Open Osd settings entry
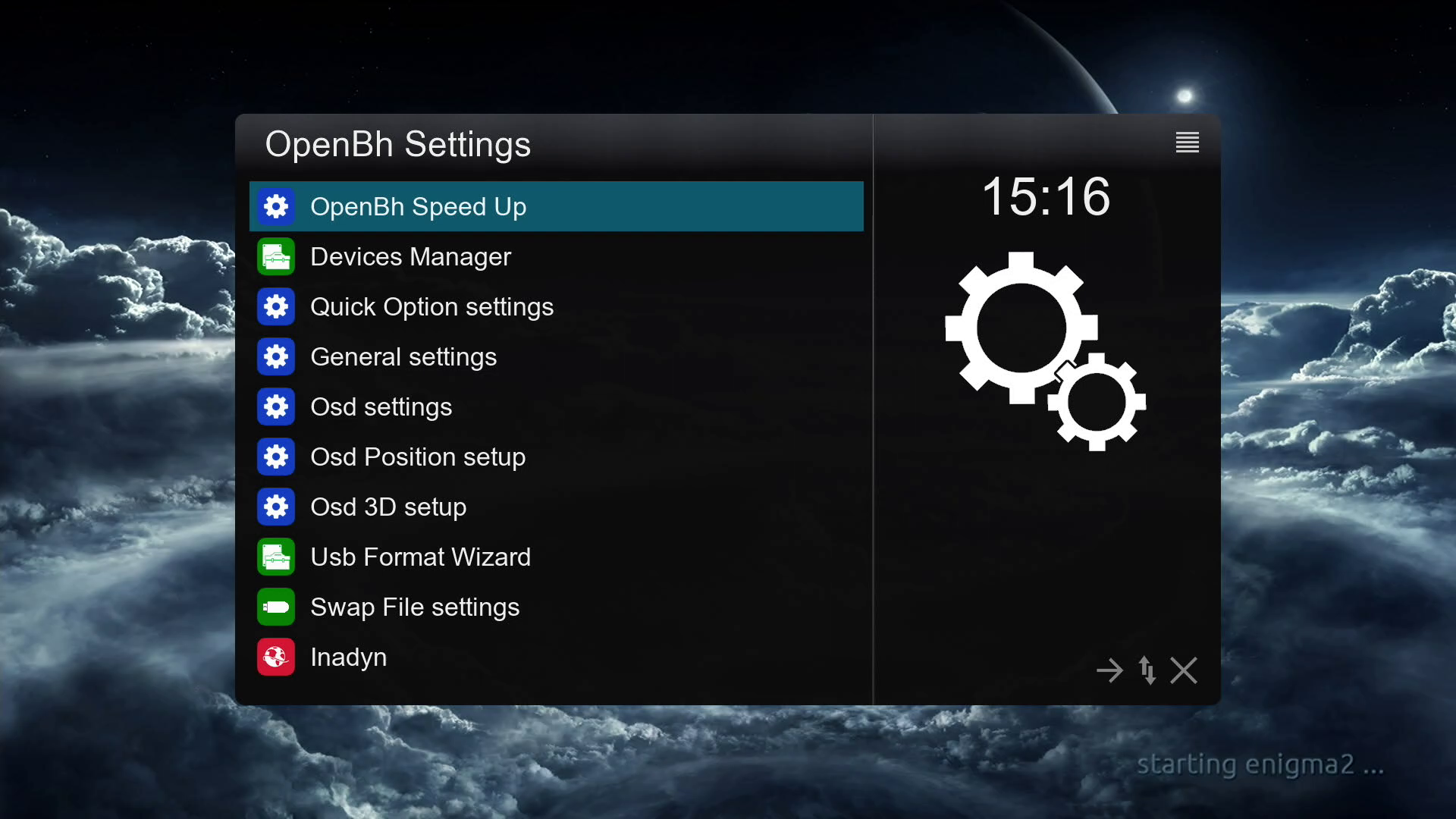Viewport: 1456px width, 819px height. pos(381,406)
